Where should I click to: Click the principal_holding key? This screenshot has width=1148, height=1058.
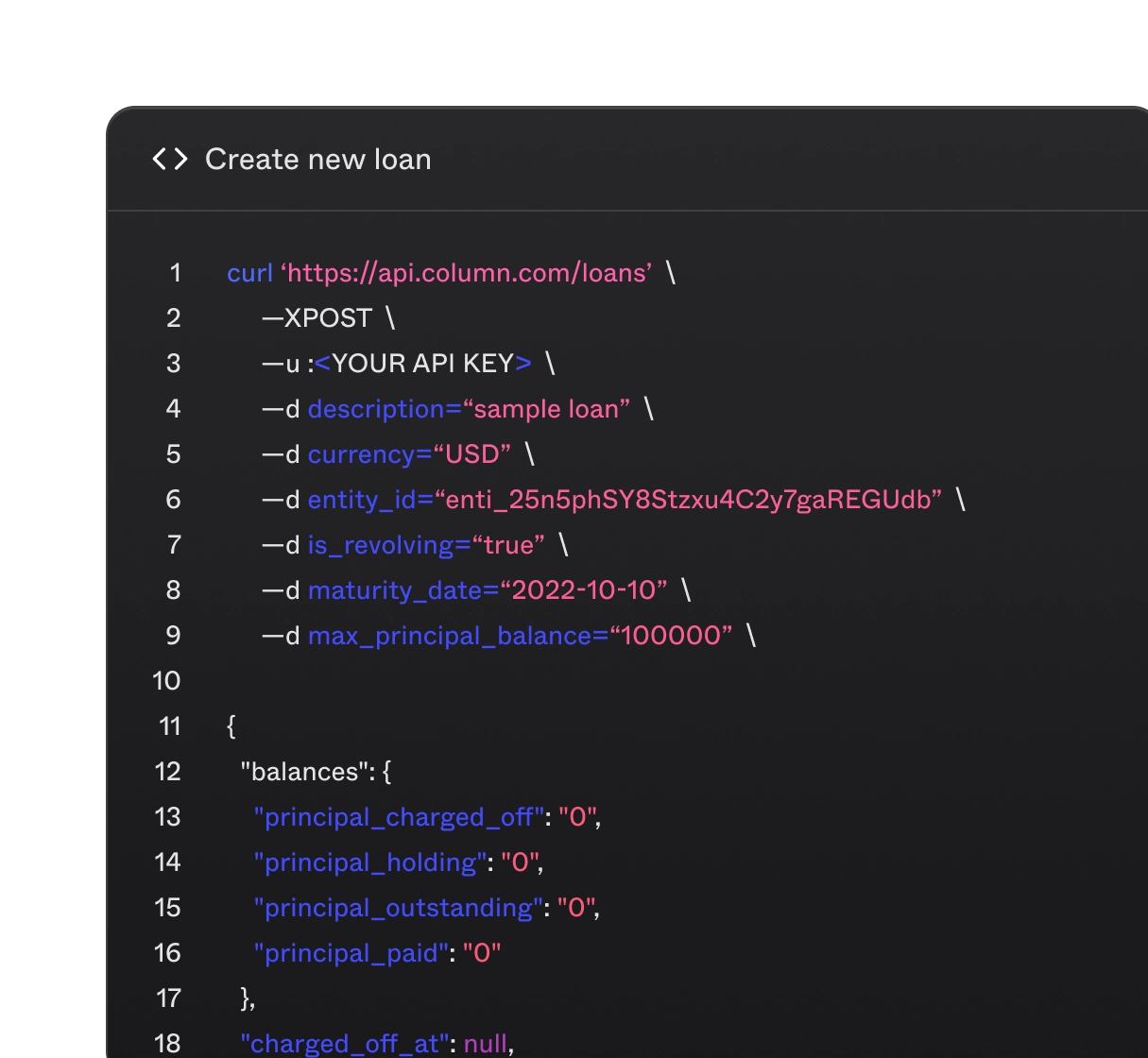click(x=369, y=862)
